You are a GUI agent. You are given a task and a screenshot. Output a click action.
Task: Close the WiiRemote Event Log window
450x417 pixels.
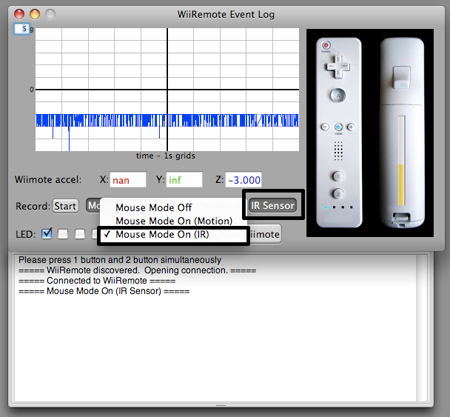19,14
